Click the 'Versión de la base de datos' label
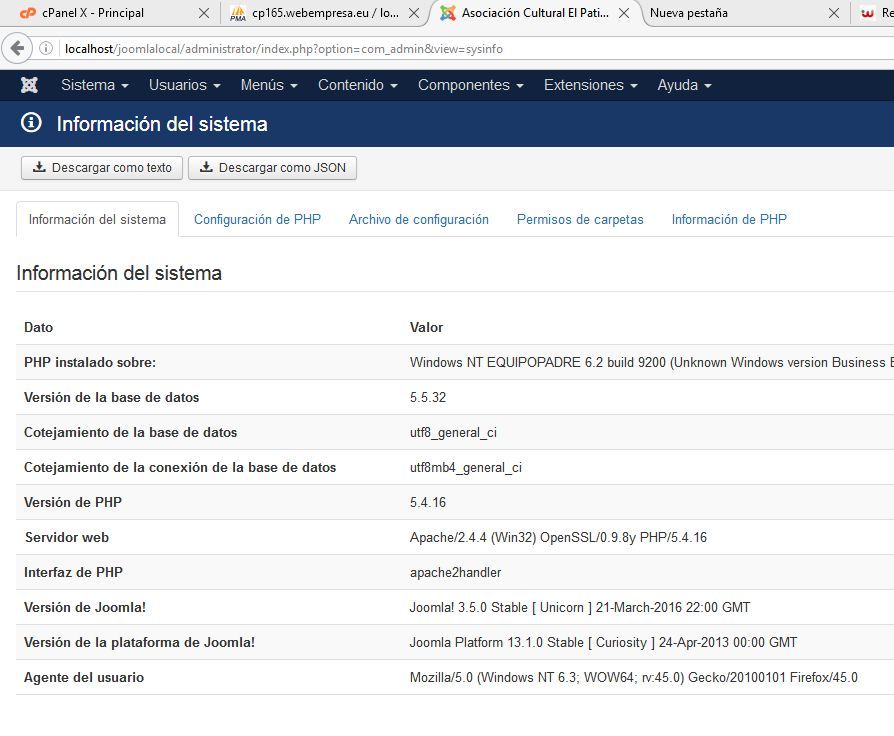Viewport: 894px width, 736px height. point(111,397)
